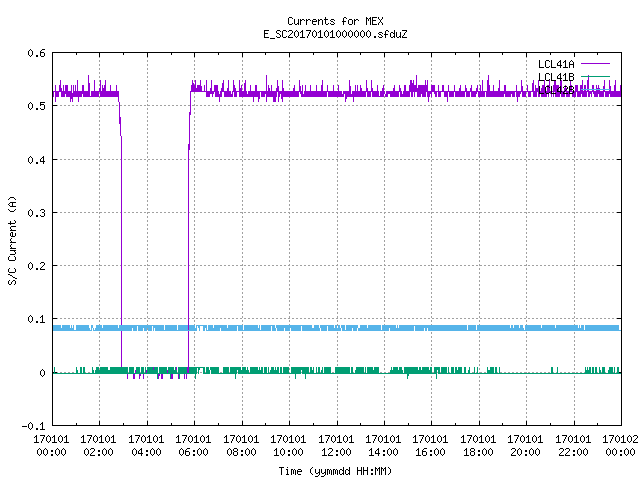Click the 170101 08:00 x-axis tick label
This screenshot has height=480, width=640.
pyautogui.click(x=241, y=446)
